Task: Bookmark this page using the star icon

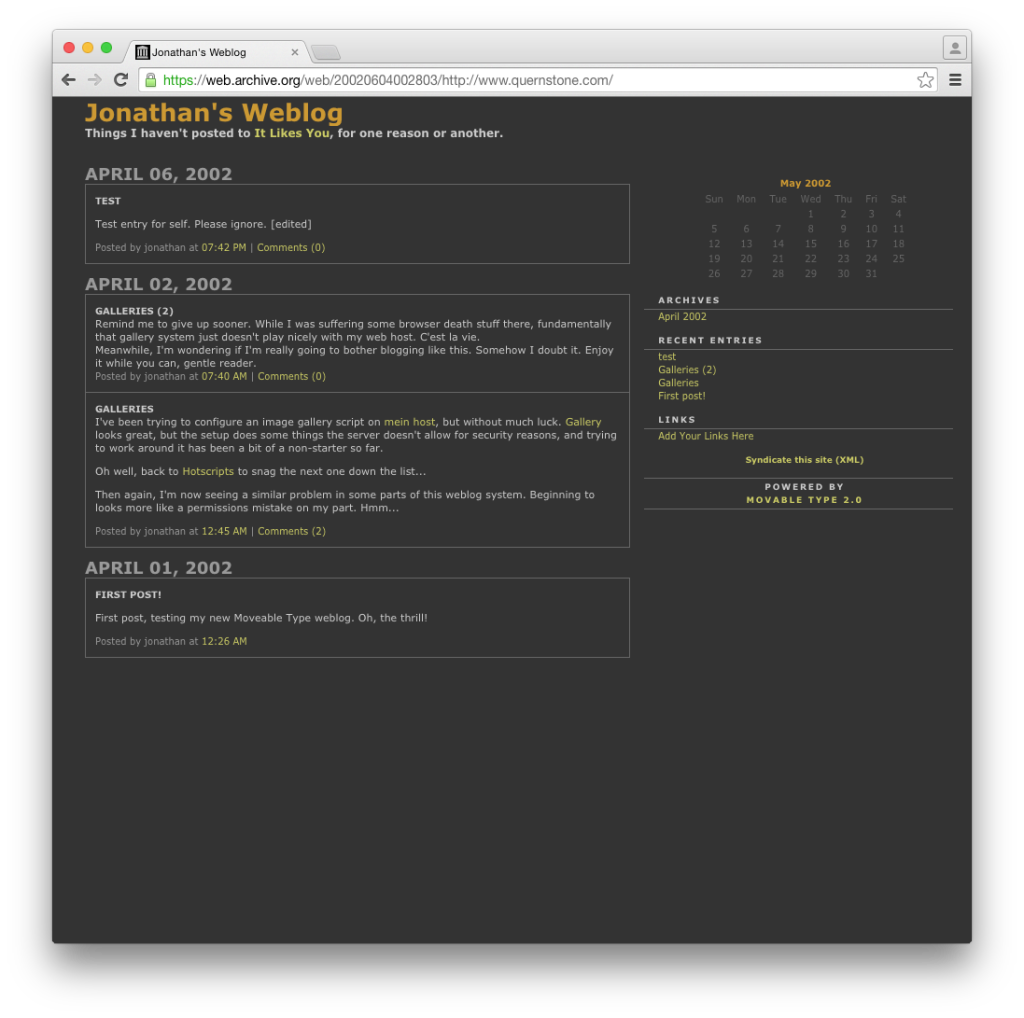Action: click(x=925, y=80)
